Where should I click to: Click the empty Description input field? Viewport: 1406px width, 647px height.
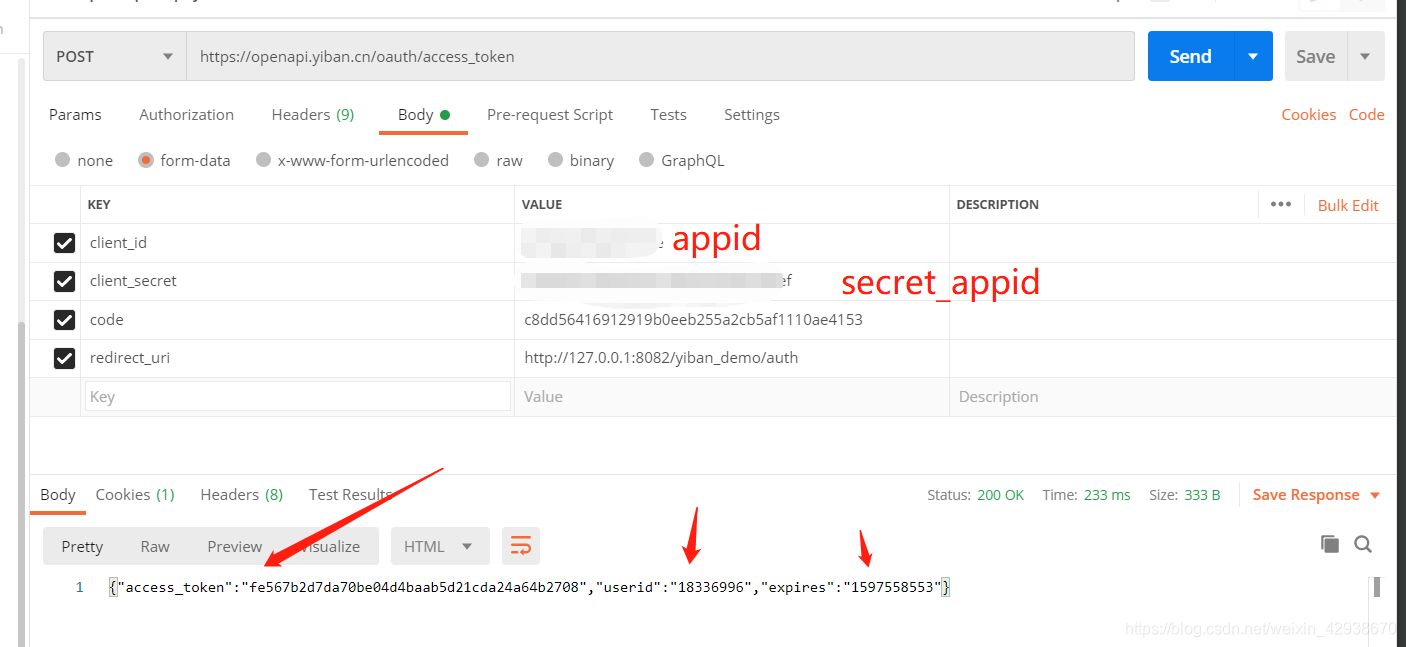[x=1172, y=396]
